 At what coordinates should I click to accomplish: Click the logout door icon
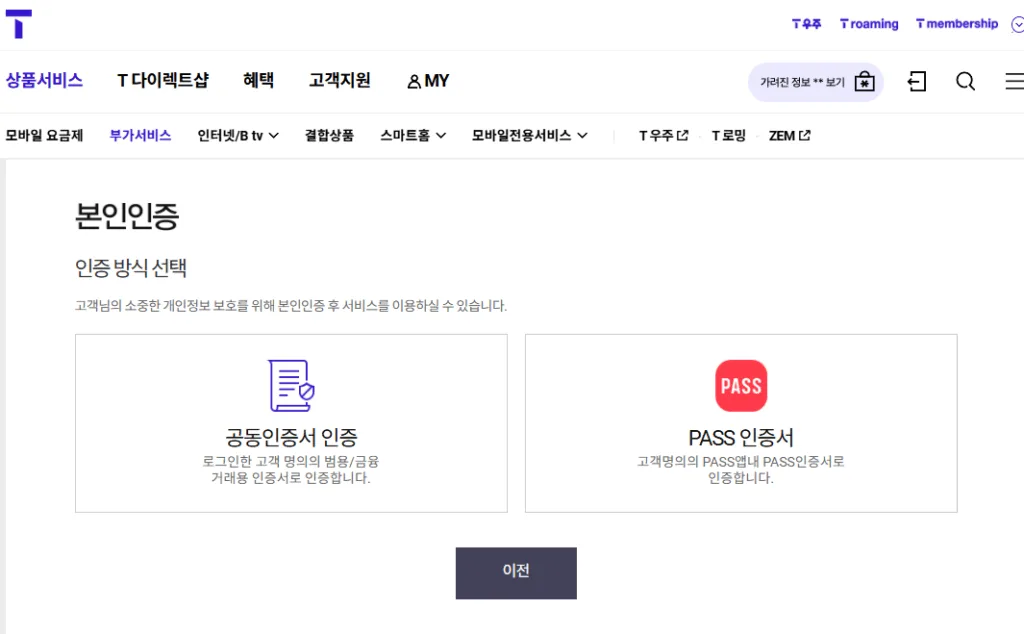[x=917, y=82]
